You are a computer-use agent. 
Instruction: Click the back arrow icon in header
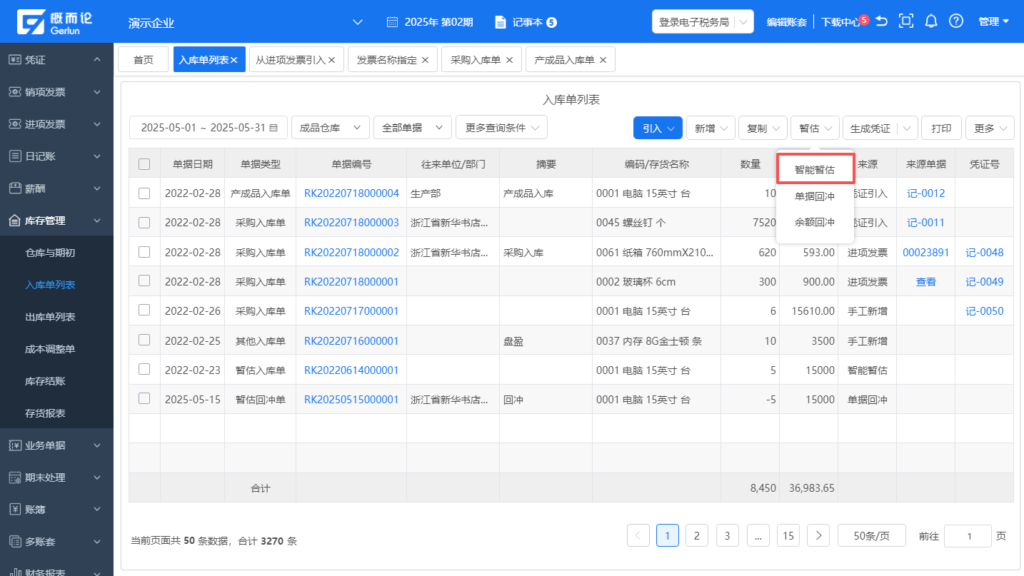click(882, 21)
